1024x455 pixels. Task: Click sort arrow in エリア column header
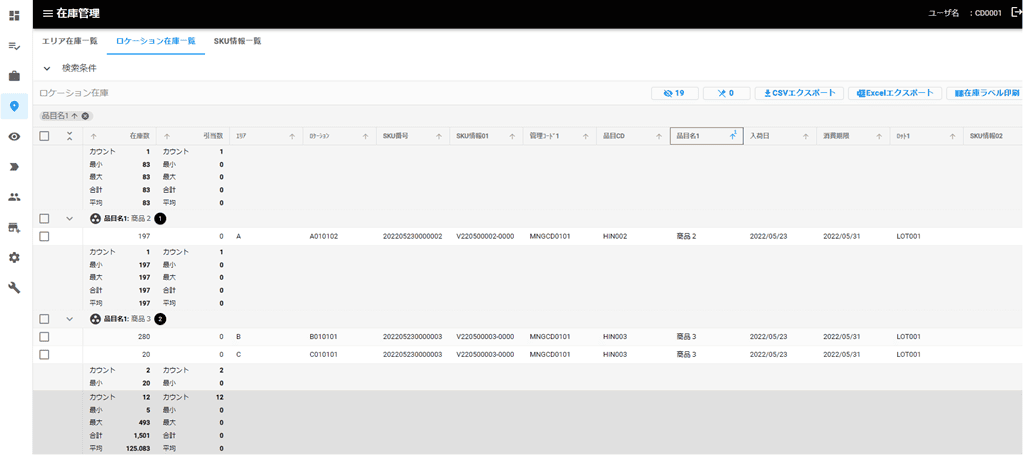click(293, 136)
